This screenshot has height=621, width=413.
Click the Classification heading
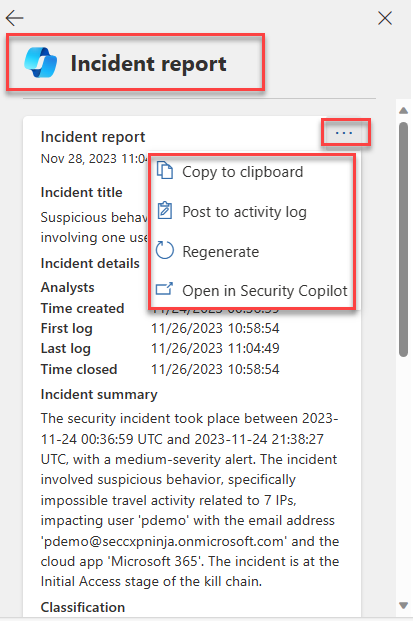point(83,607)
